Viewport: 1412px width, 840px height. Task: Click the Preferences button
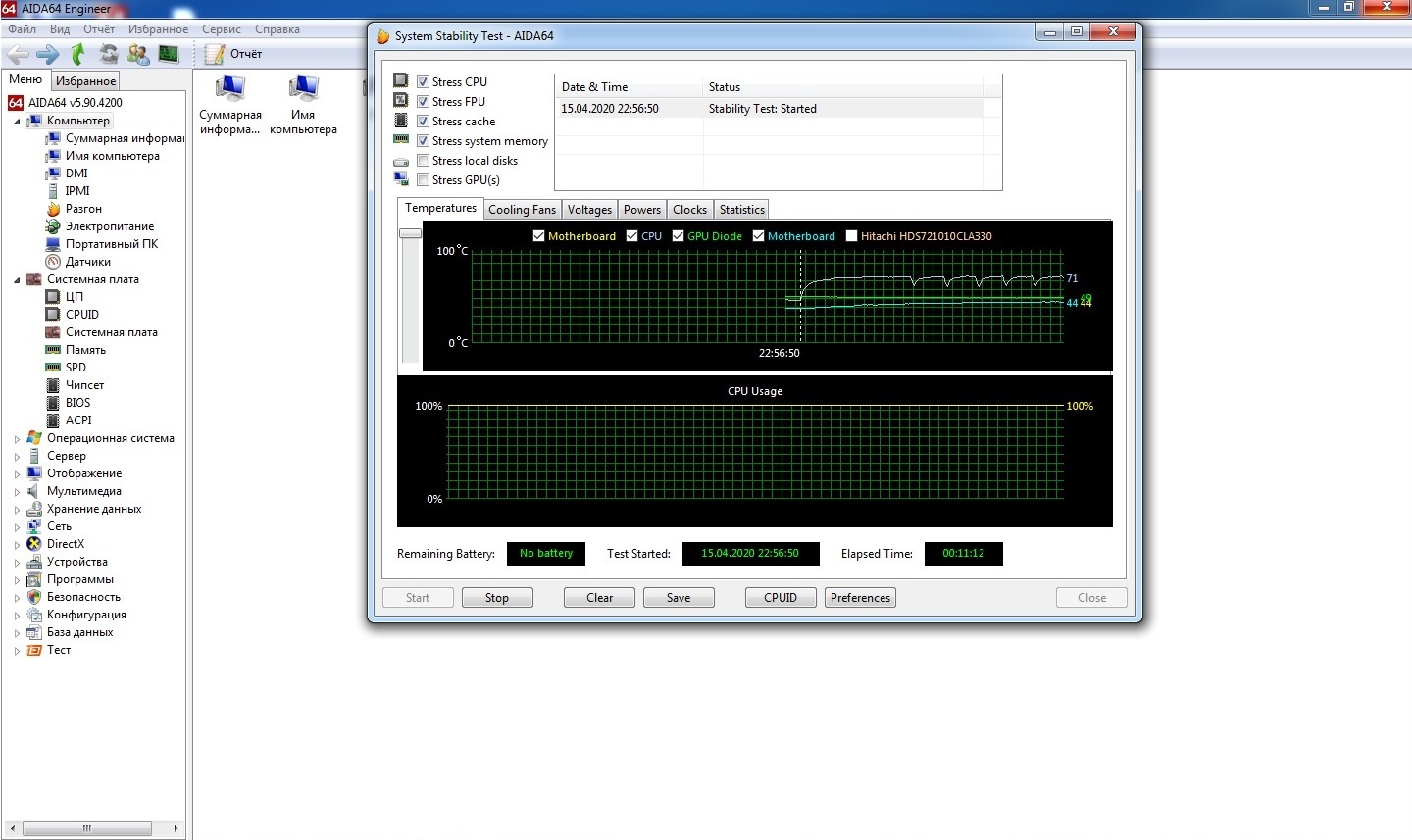(x=860, y=598)
